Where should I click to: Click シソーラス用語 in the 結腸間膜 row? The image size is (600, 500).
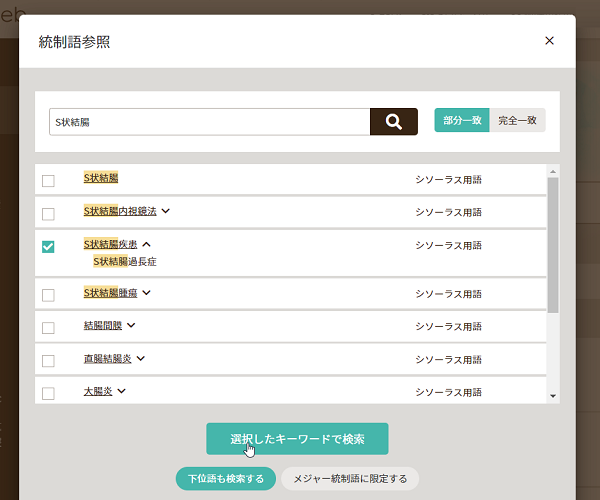click(448, 326)
